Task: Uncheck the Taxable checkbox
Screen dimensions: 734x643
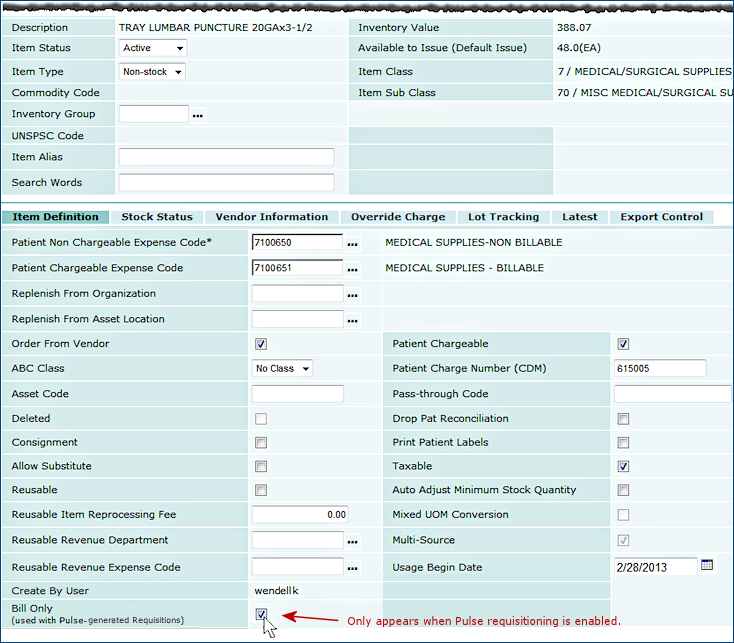Action: 623,466
